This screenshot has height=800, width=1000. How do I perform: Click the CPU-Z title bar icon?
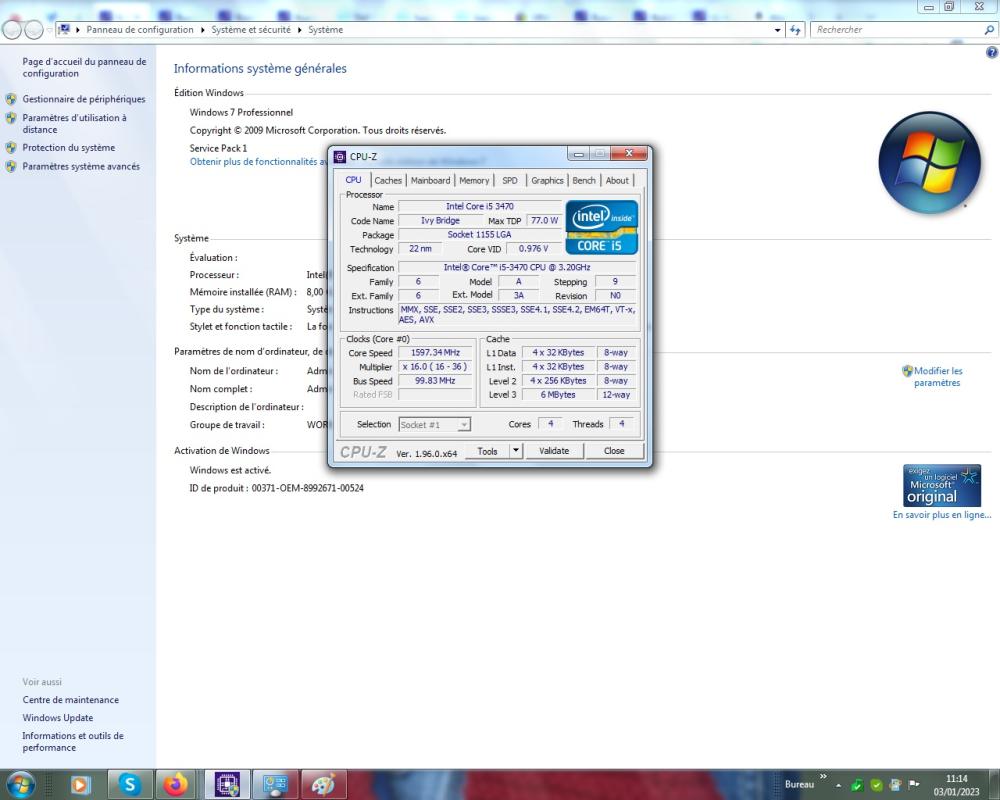[x=340, y=154]
